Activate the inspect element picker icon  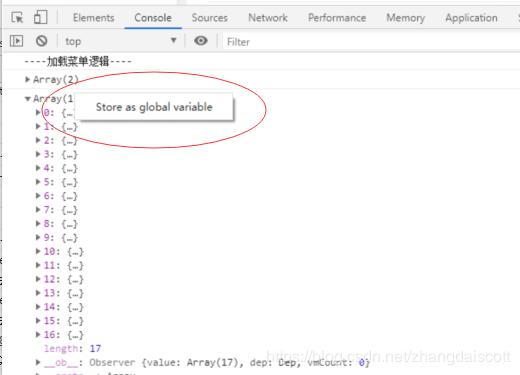(x=17, y=17)
